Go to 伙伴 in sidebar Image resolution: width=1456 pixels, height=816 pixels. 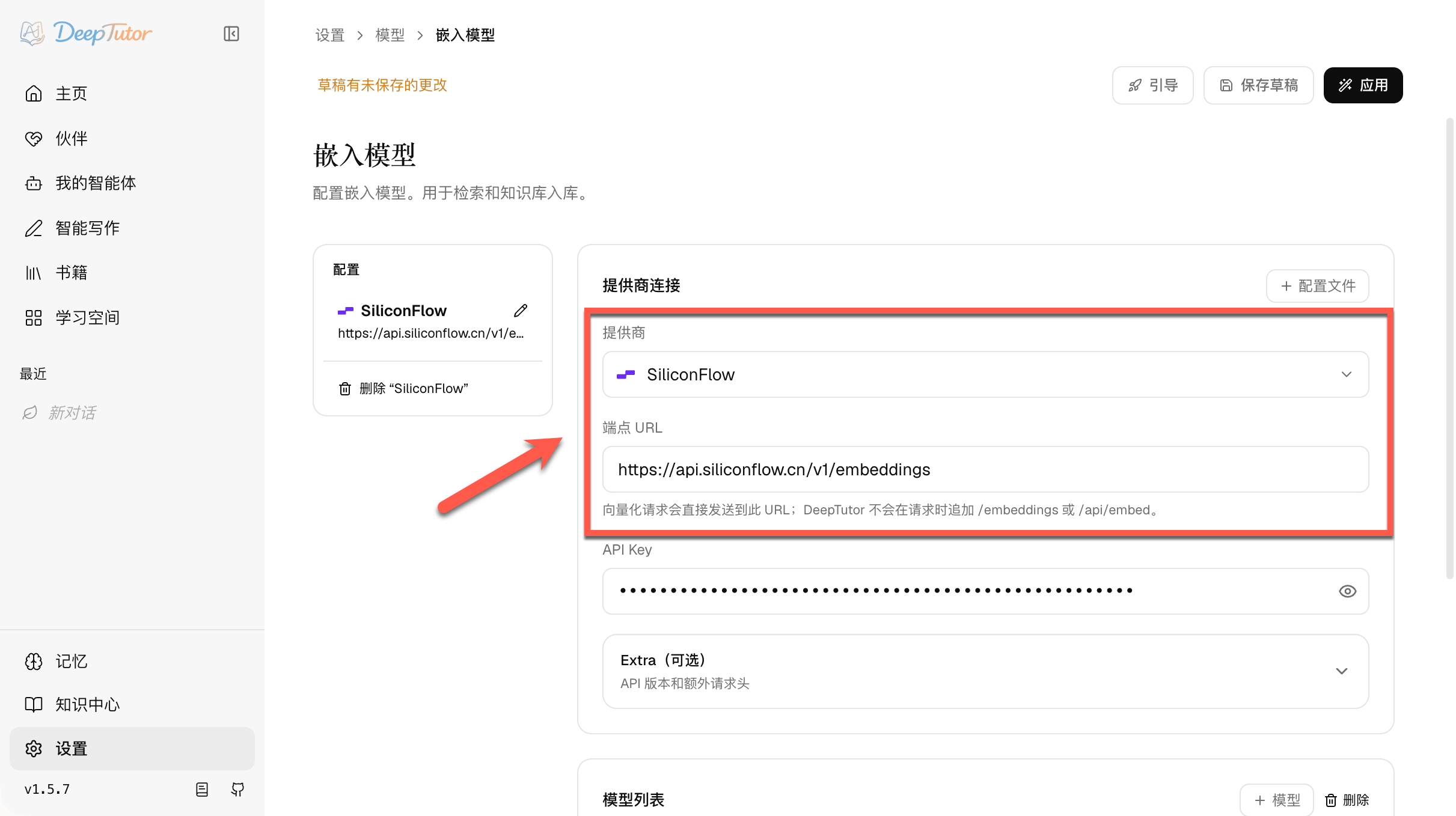(132, 139)
